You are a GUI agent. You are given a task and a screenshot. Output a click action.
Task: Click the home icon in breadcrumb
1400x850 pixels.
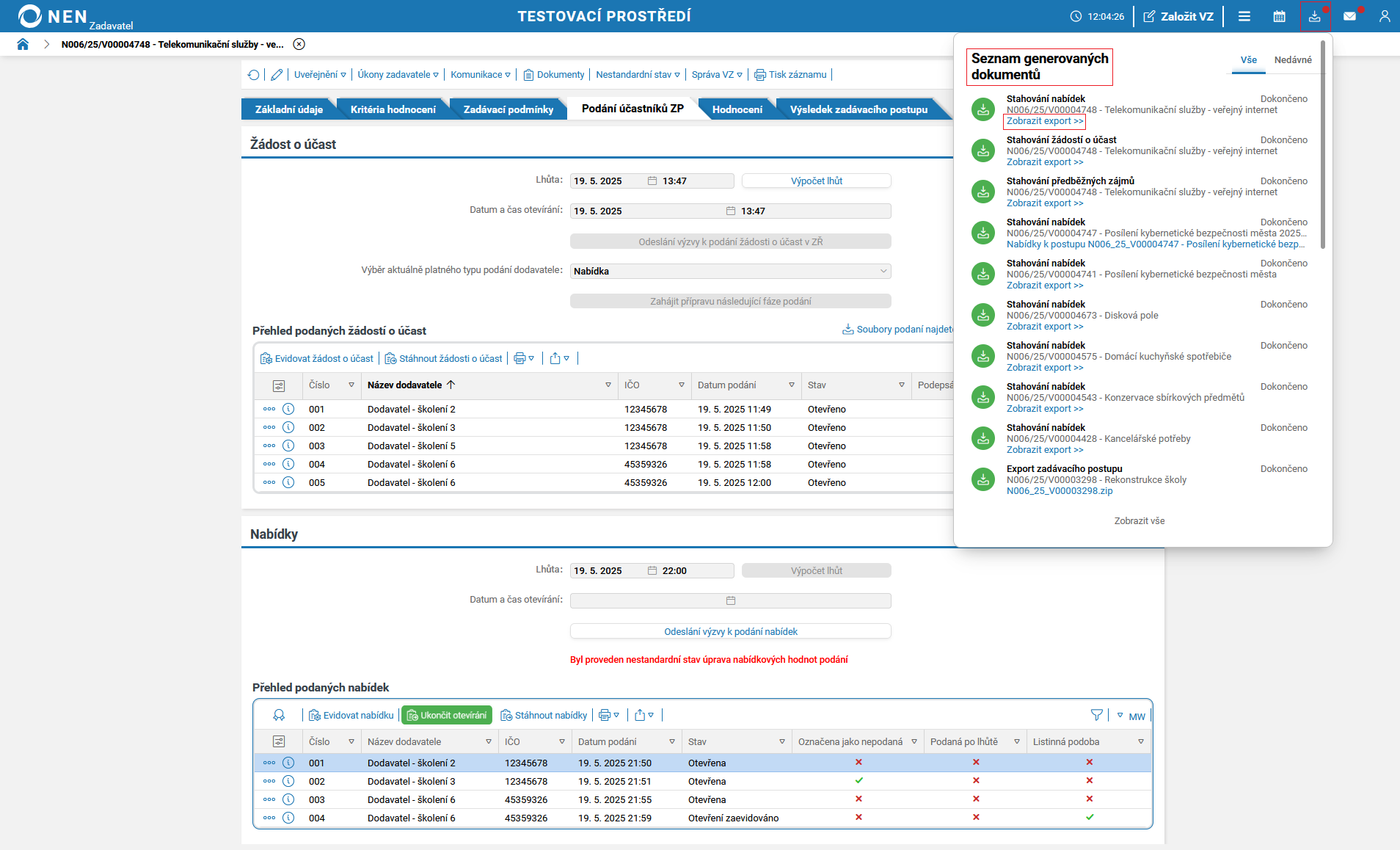23,44
